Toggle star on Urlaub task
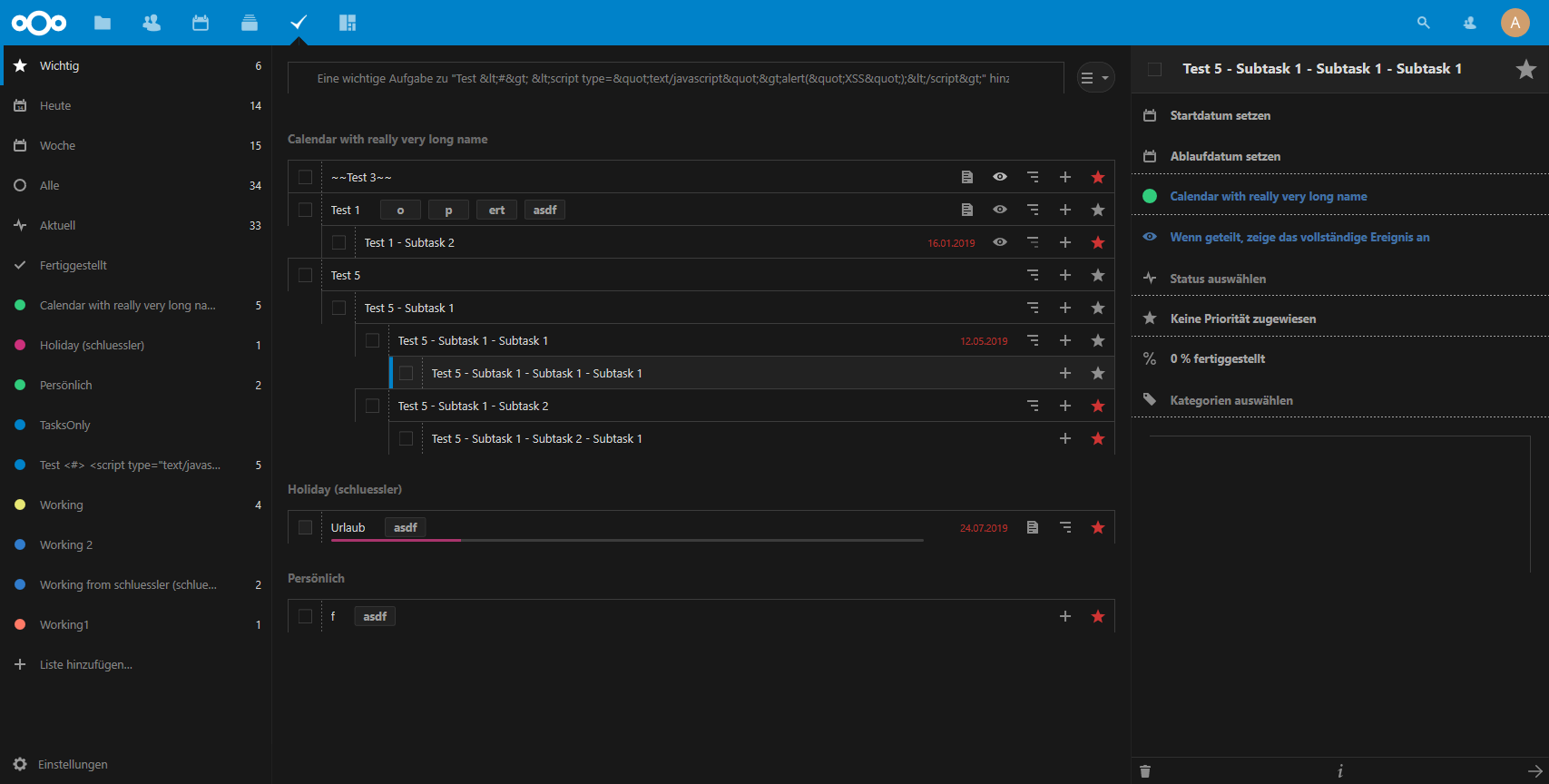 1098,527
